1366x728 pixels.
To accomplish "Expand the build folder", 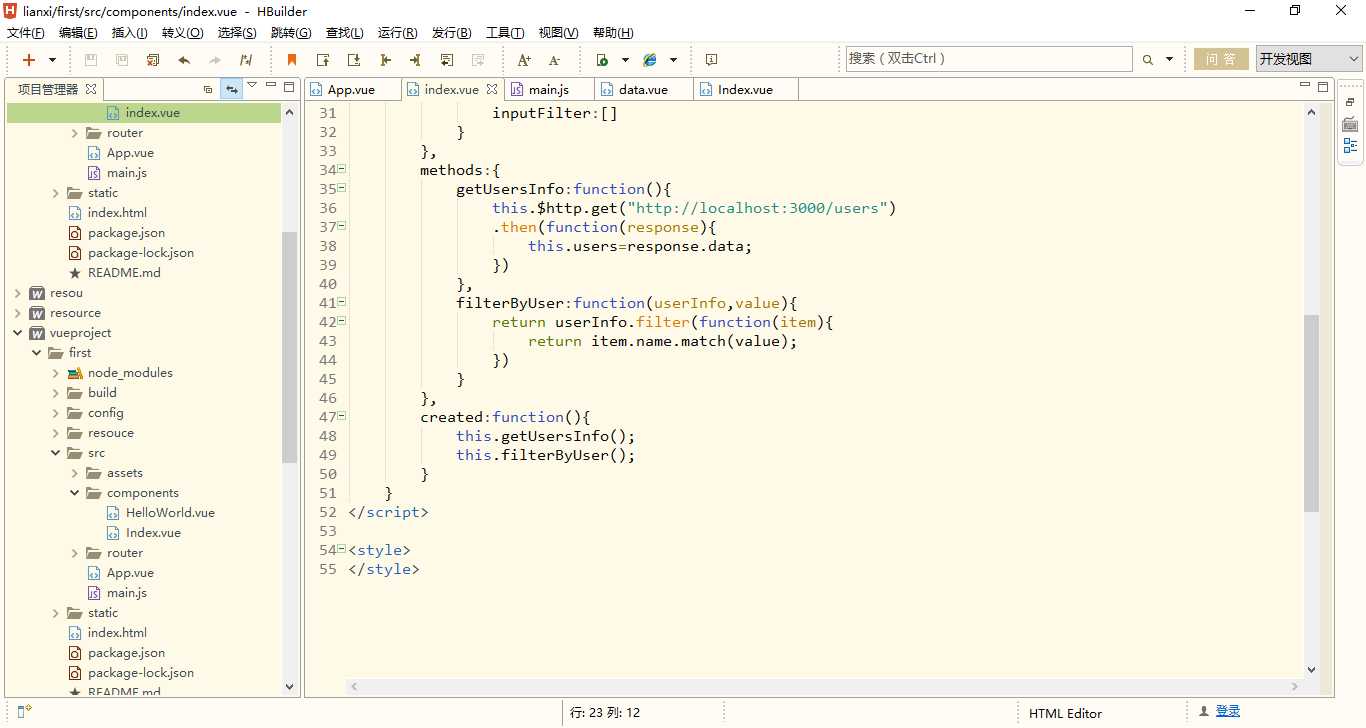I will point(56,393).
